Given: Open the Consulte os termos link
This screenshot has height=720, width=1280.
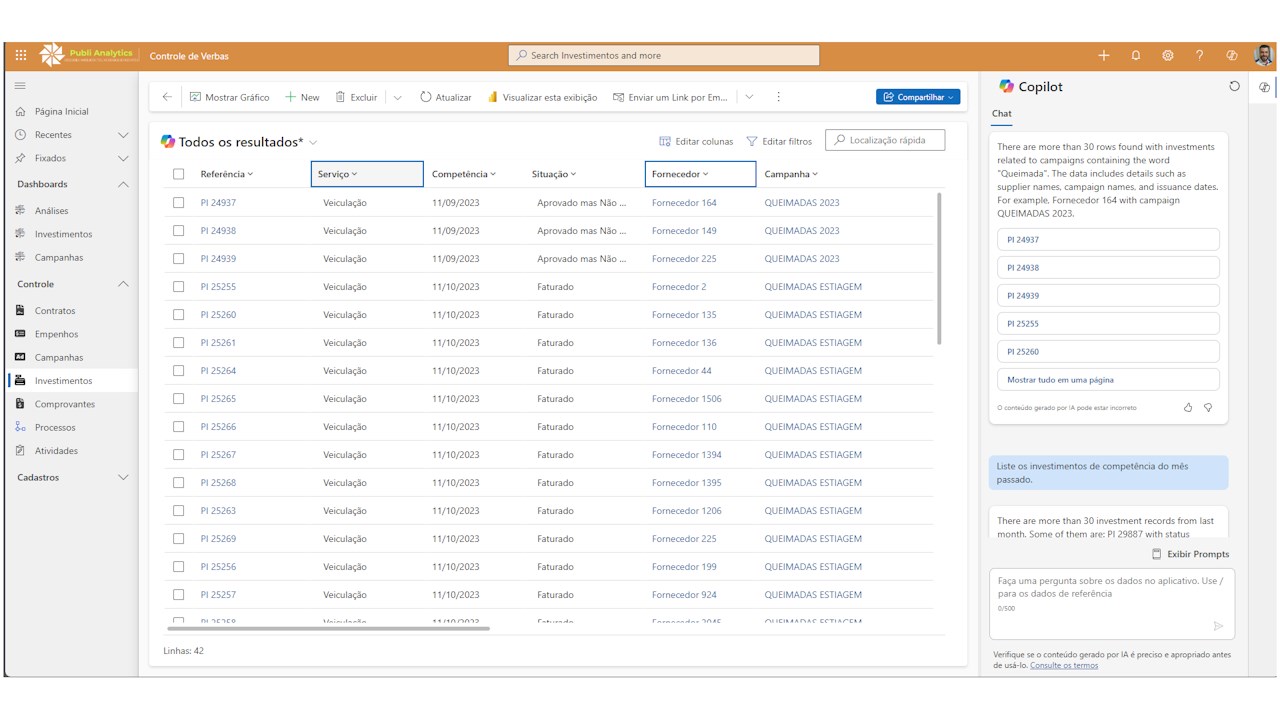Looking at the screenshot, I should click(x=1064, y=666).
